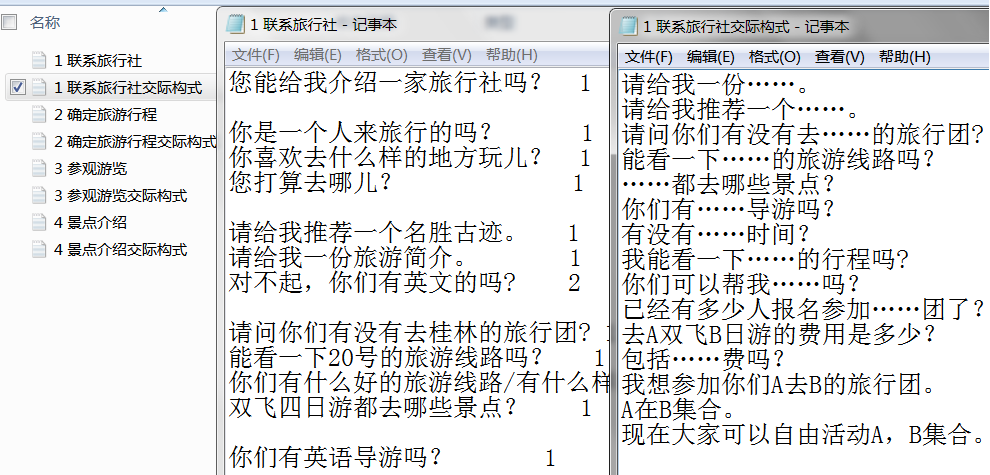Click the line 请给我推荐一个名胜古迹。
The width and height of the screenshot is (990, 475).
(x=373, y=233)
